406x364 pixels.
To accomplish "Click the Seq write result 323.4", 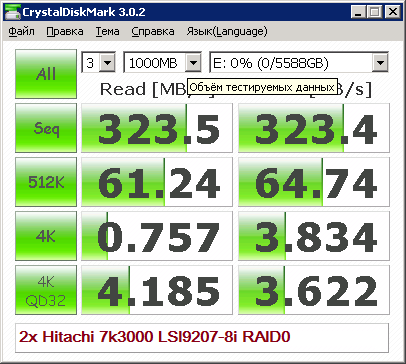I will pos(314,128).
